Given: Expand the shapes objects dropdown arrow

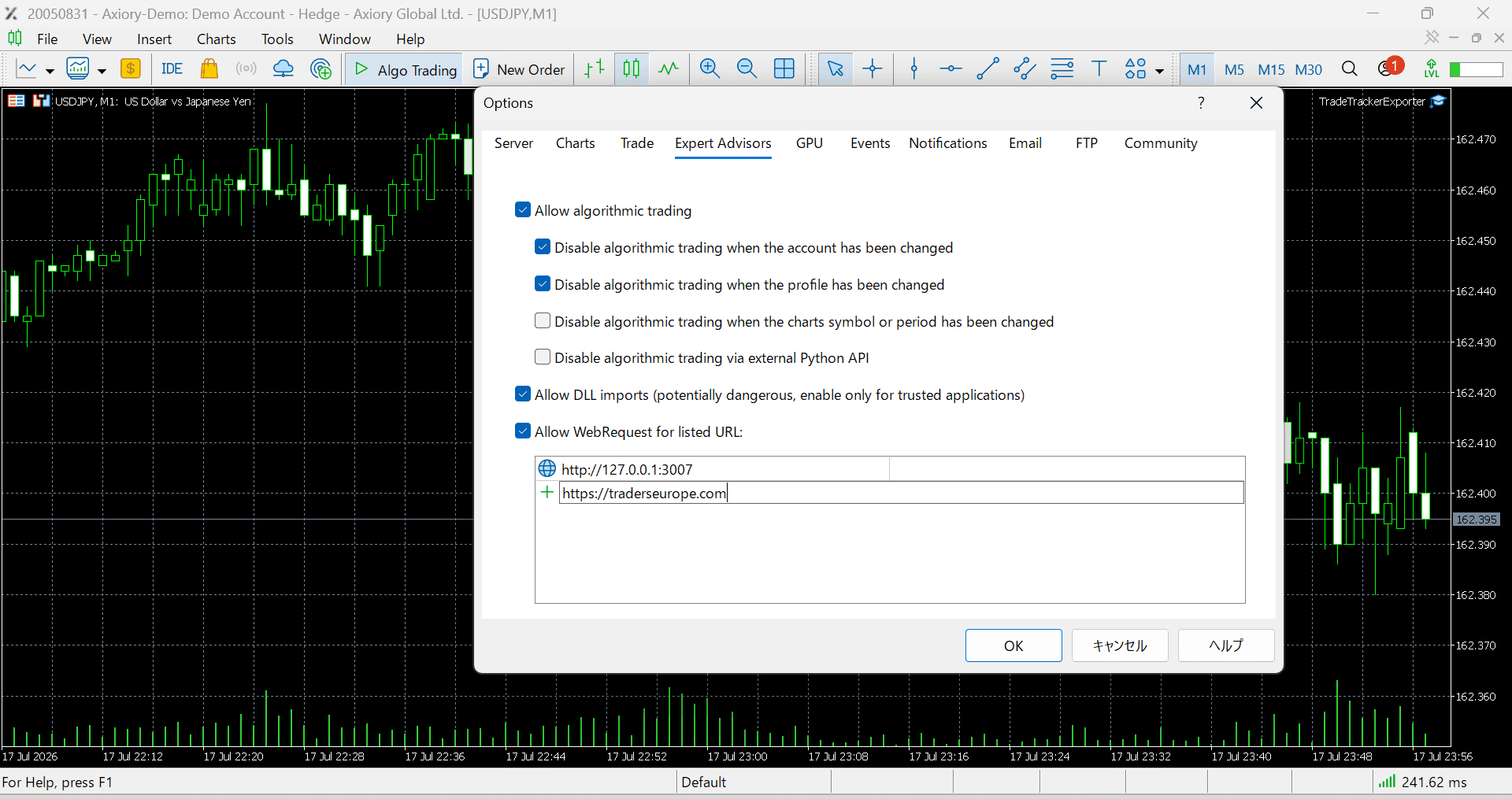Looking at the screenshot, I should [1159, 71].
